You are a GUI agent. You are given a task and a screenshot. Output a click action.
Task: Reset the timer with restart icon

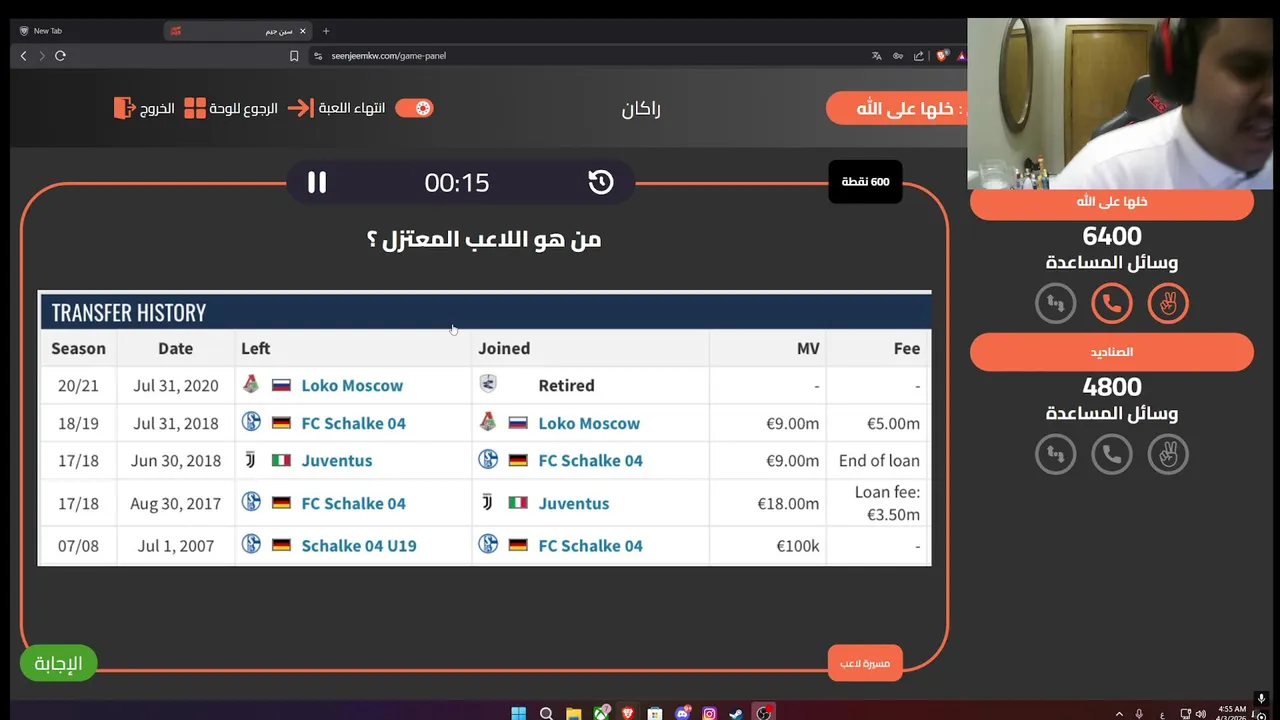601,182
